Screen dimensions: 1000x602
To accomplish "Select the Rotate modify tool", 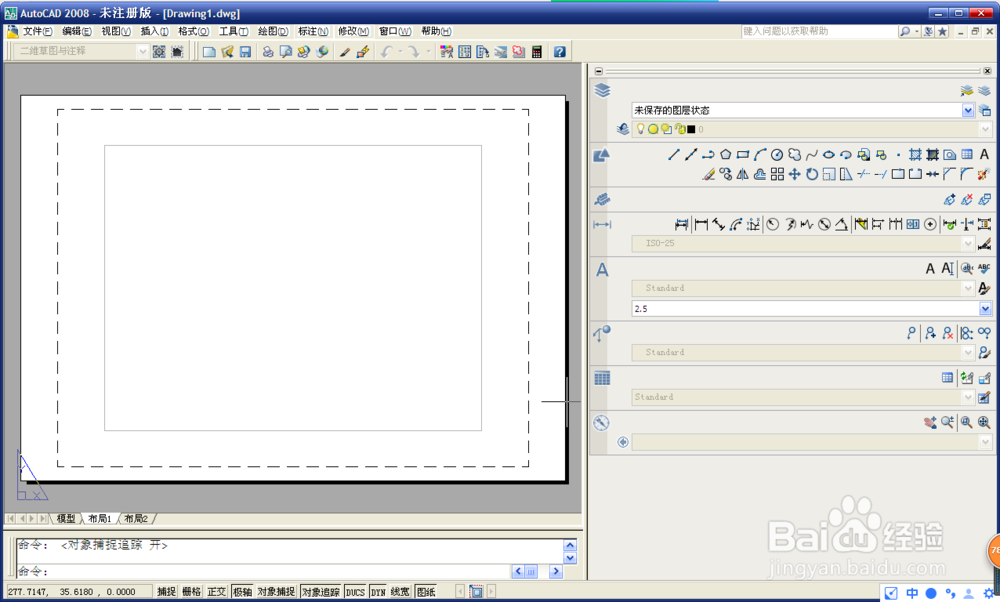I will 811,174.
